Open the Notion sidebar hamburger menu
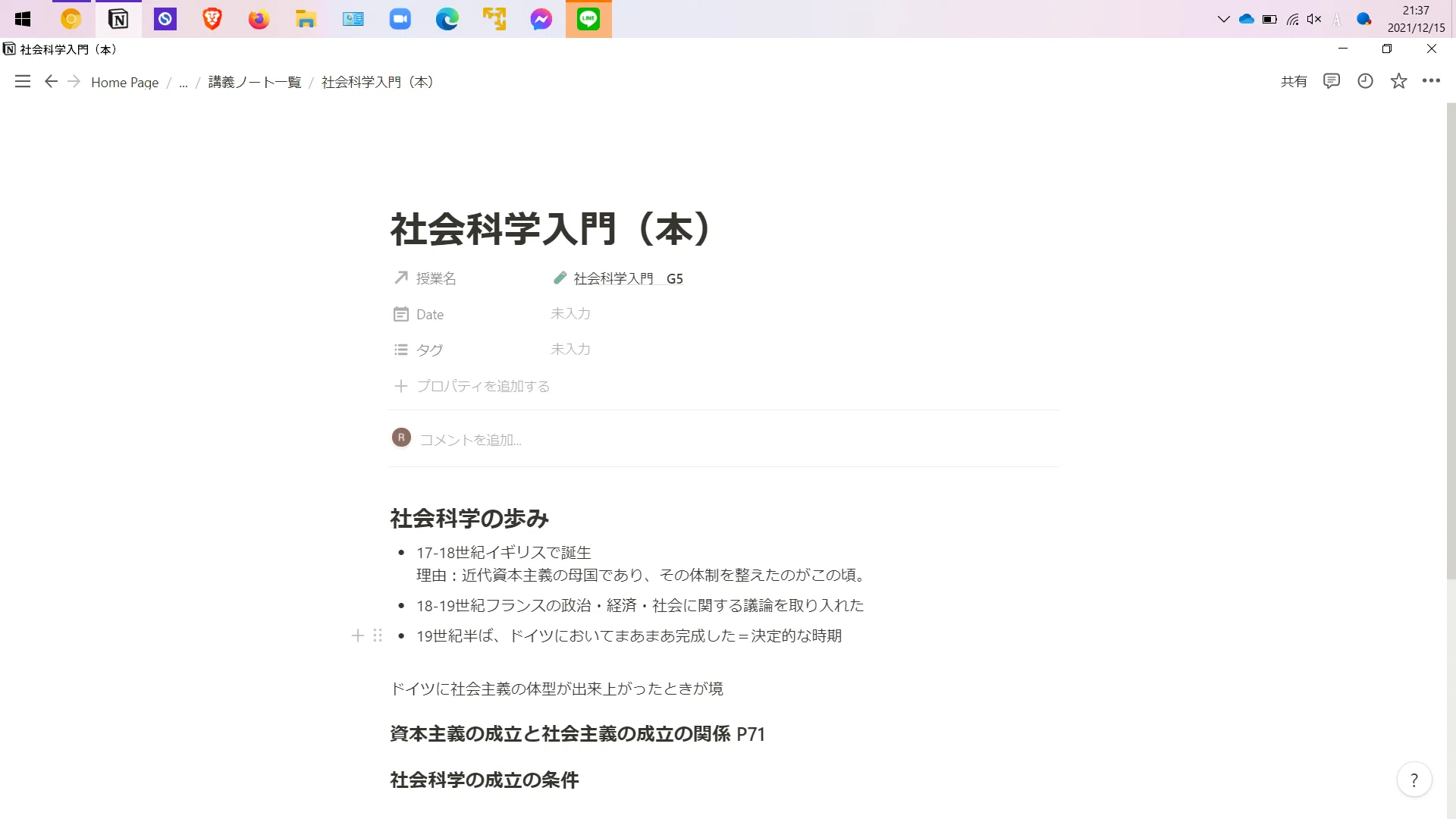 point(23,81)
